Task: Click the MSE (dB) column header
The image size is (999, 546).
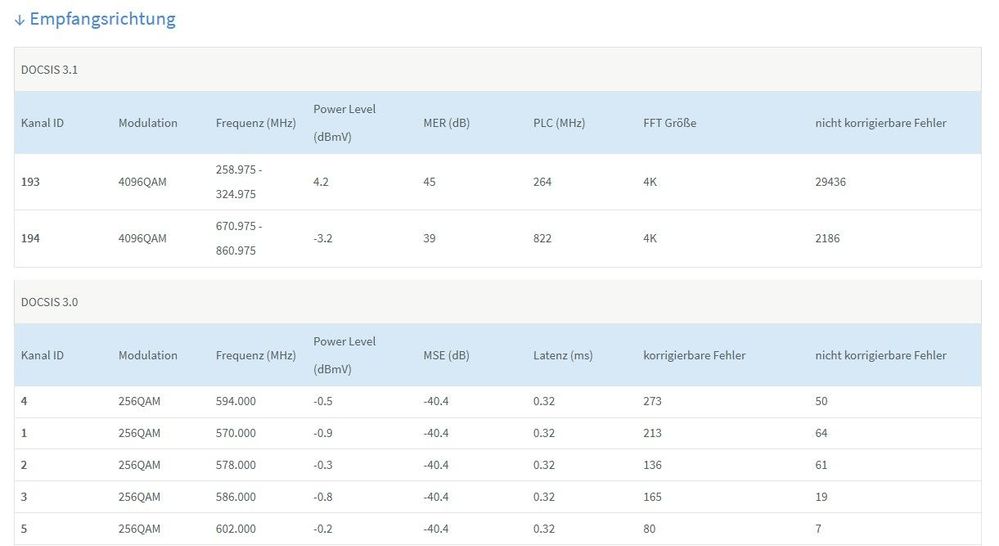Action: [445, 355]
